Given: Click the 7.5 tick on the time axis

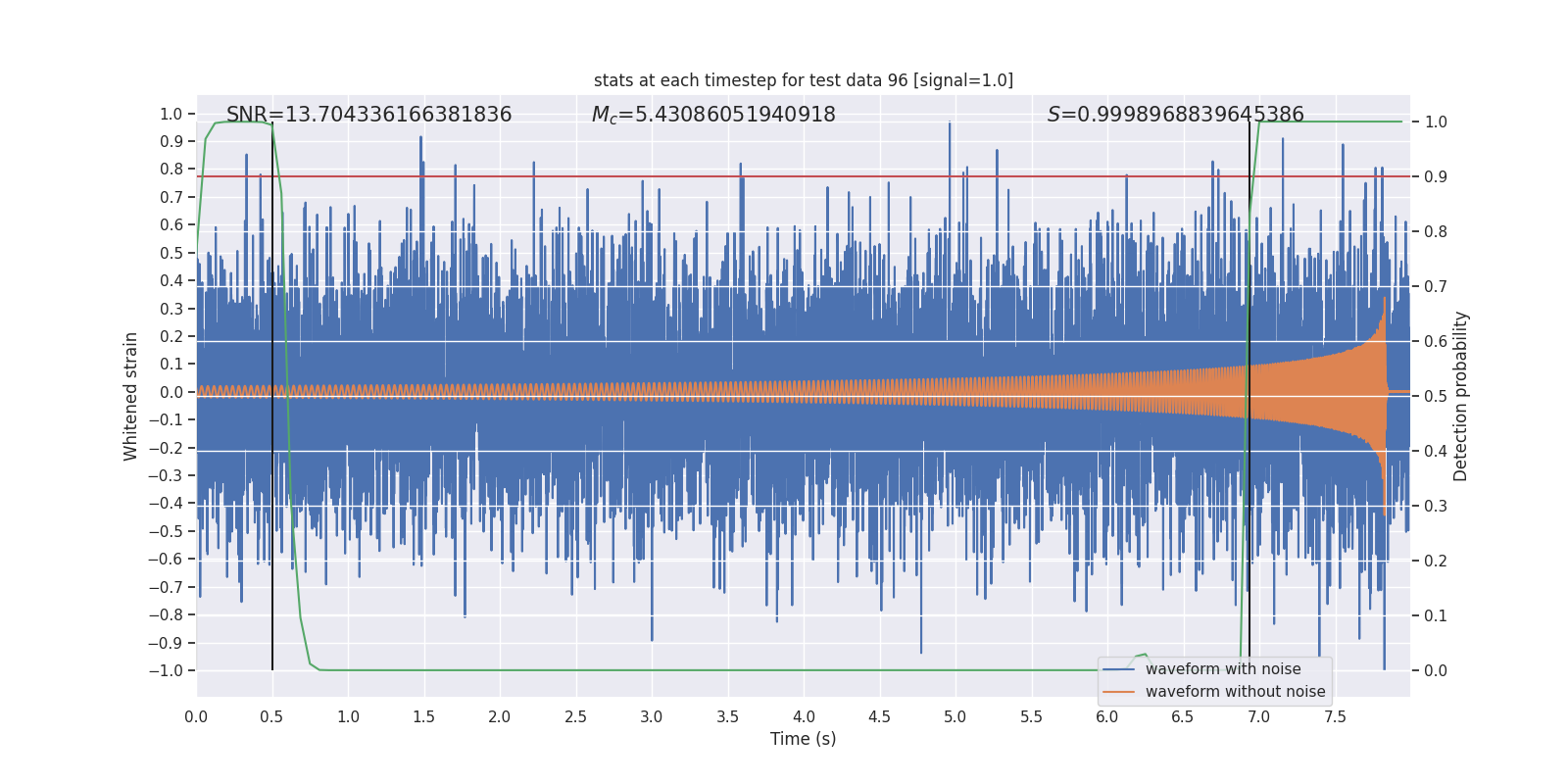Looking at the screenshot, I should [1335, 716].
